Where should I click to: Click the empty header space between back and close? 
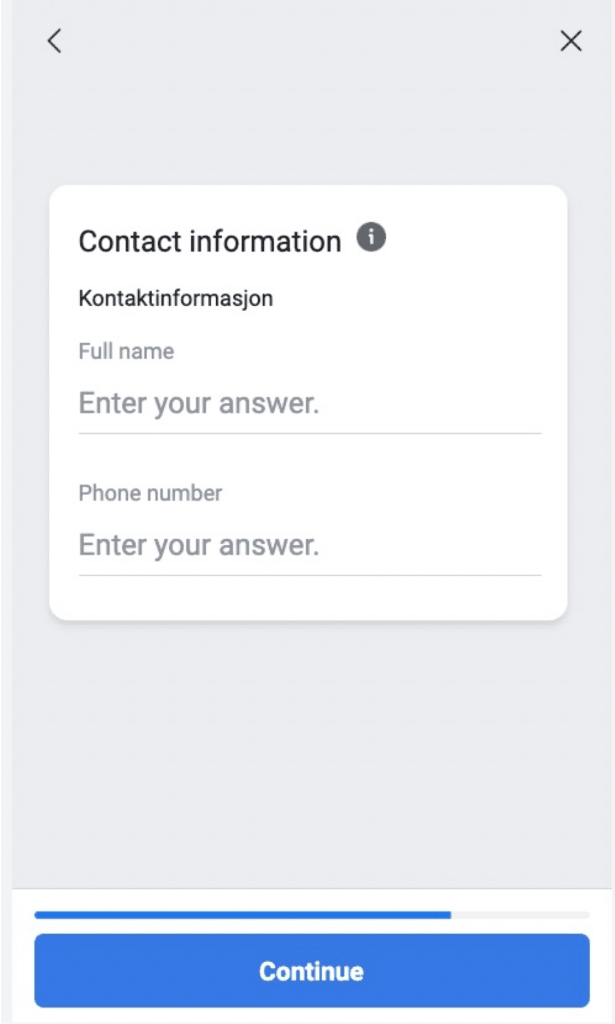tap(308, 41)
